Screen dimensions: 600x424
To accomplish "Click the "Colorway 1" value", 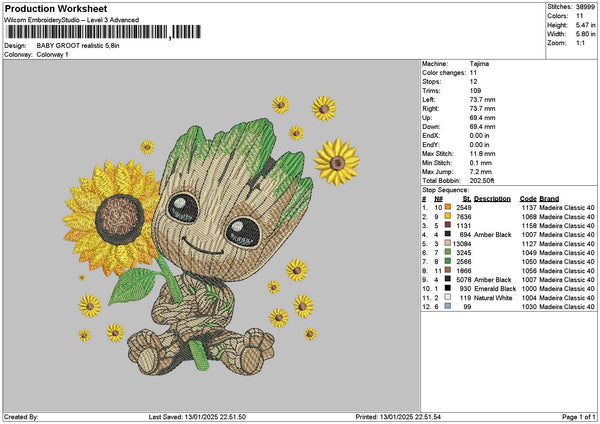I will (52, 55).
